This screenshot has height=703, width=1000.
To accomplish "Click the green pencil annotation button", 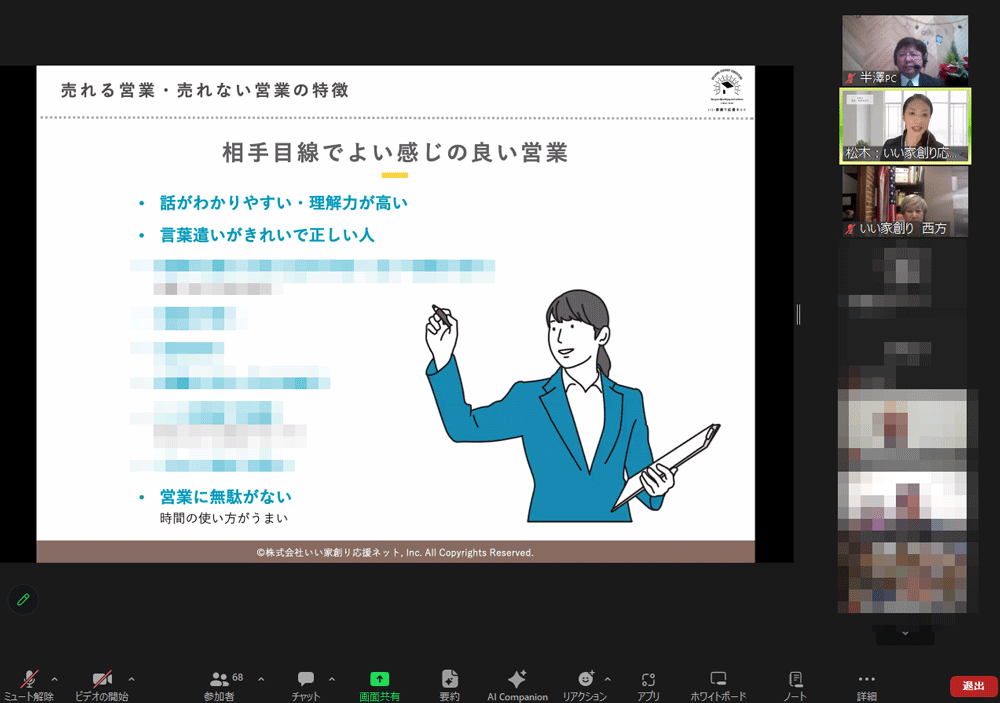I will click(23, 599).
